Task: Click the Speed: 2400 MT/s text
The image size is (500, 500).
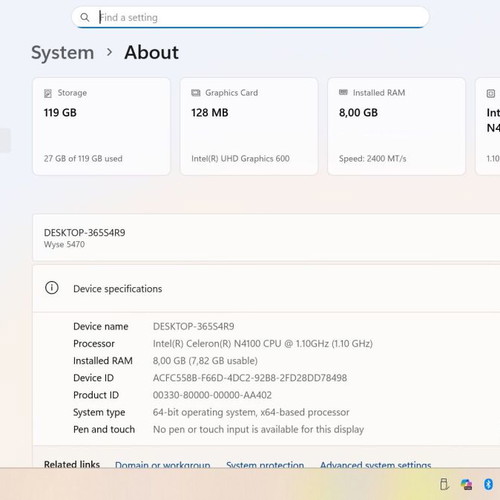Action: (x=373, y=159)
